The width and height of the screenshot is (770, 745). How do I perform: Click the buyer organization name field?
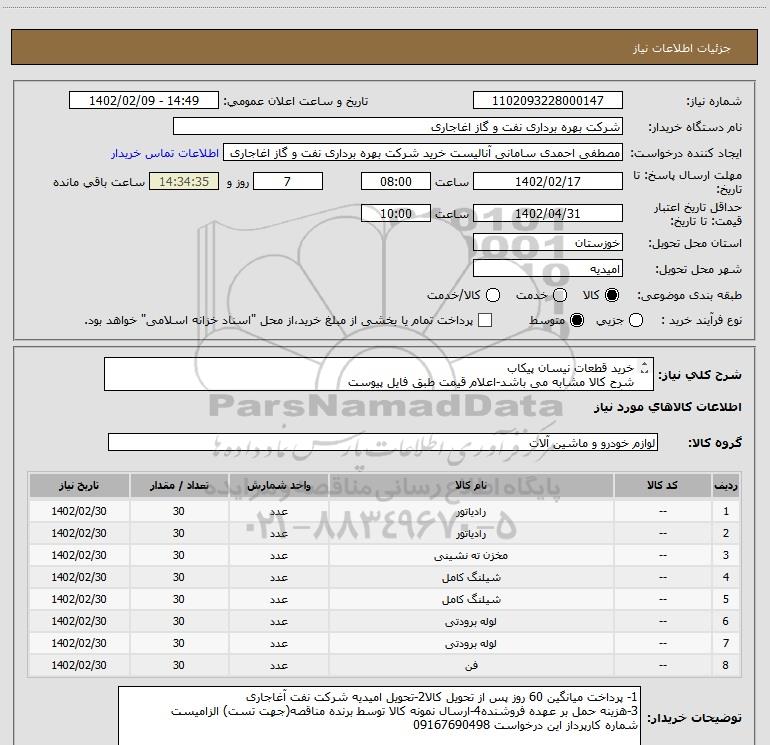398,127
